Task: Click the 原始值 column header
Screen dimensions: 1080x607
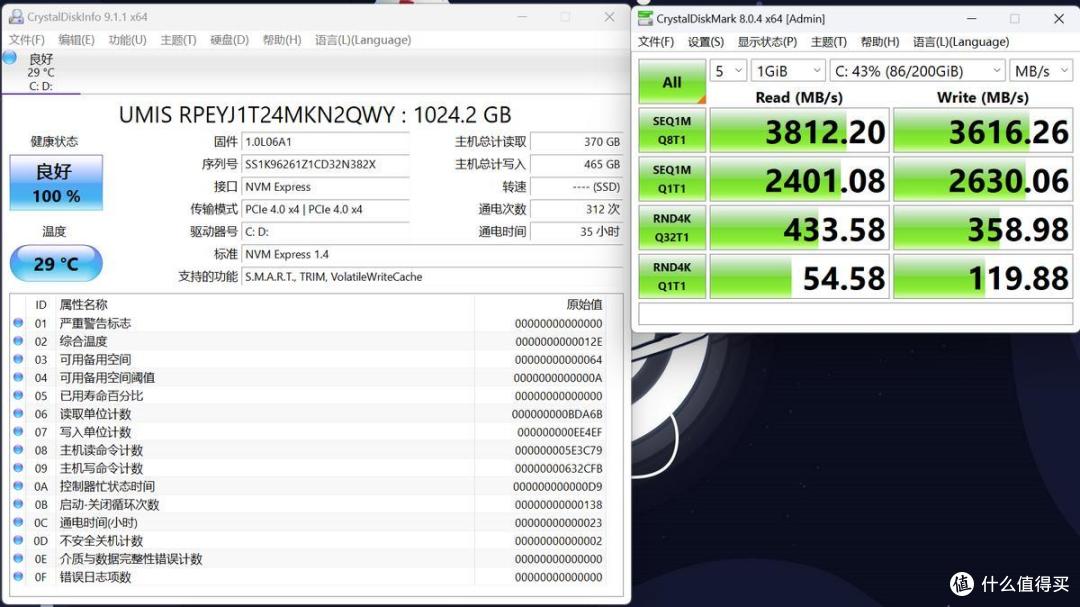Action: [584, 305]
